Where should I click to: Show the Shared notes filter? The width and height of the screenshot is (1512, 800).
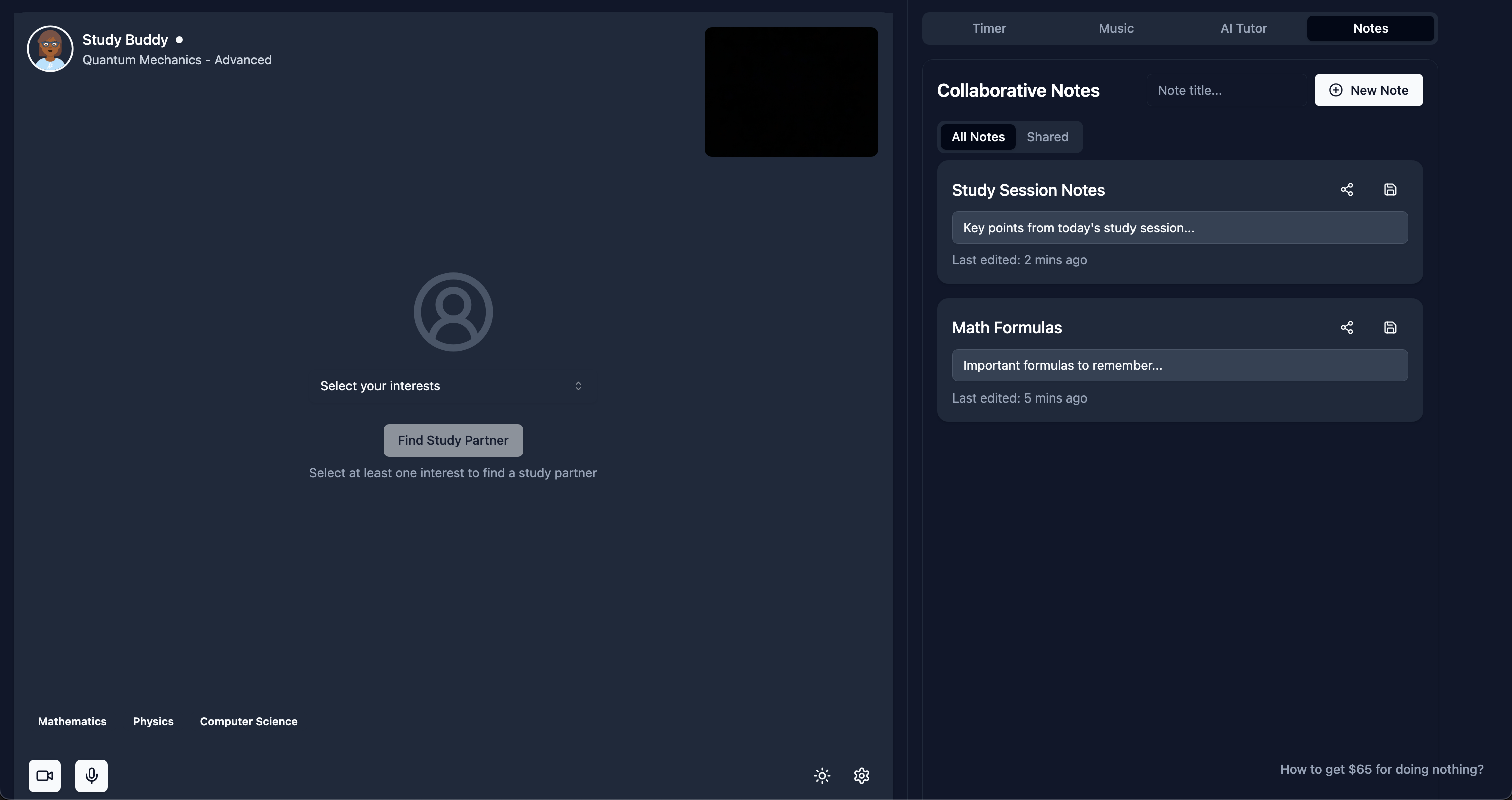click(x=1047, y=137)
